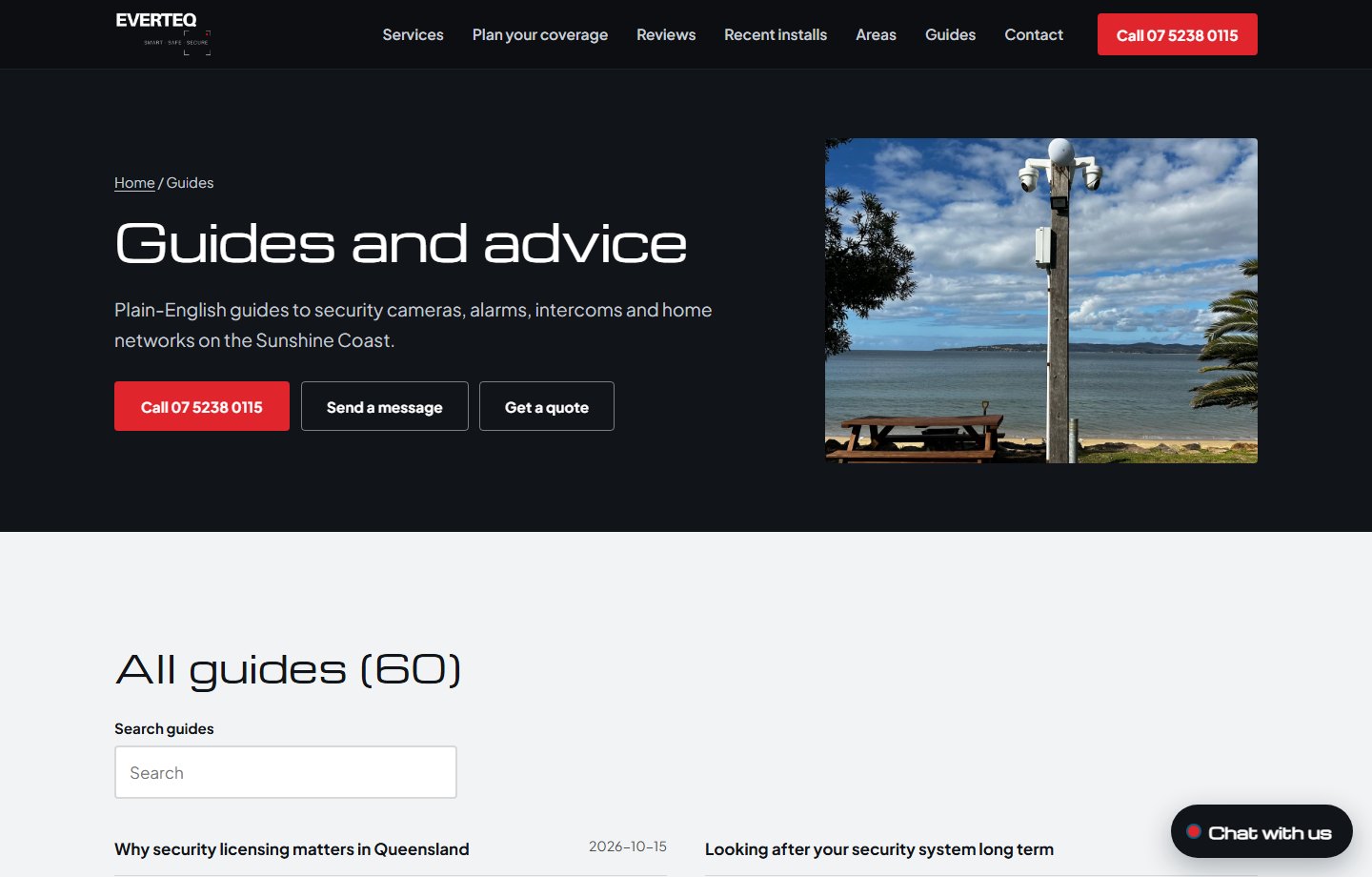
Task: Open Looking after your security system guide
Action: pos(879,849)
